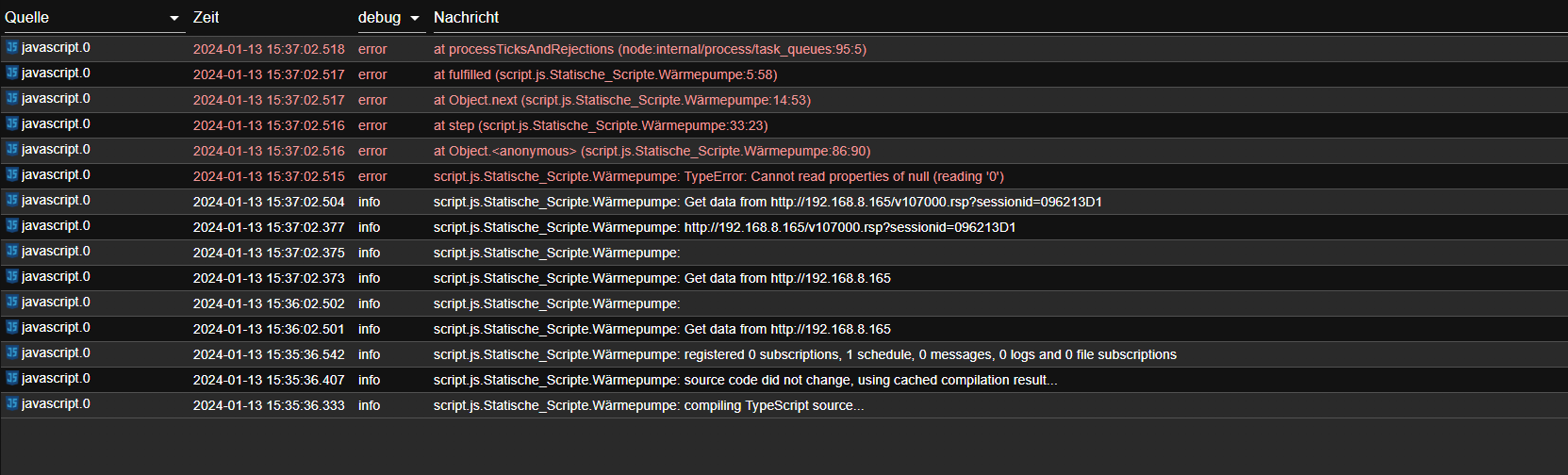Open the Quelle source filter dropdown
Screen dimensions: 1568x475
coord(174,18)
